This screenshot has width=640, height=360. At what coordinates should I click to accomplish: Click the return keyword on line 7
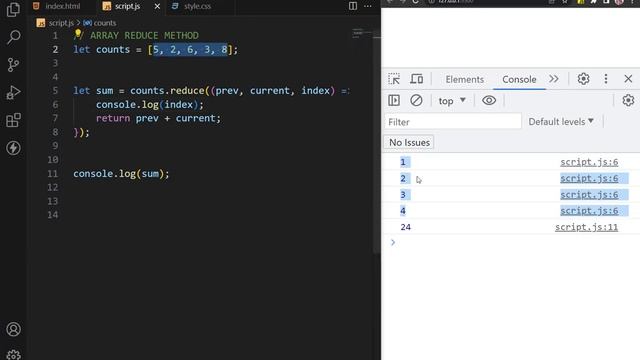[113, 118]
